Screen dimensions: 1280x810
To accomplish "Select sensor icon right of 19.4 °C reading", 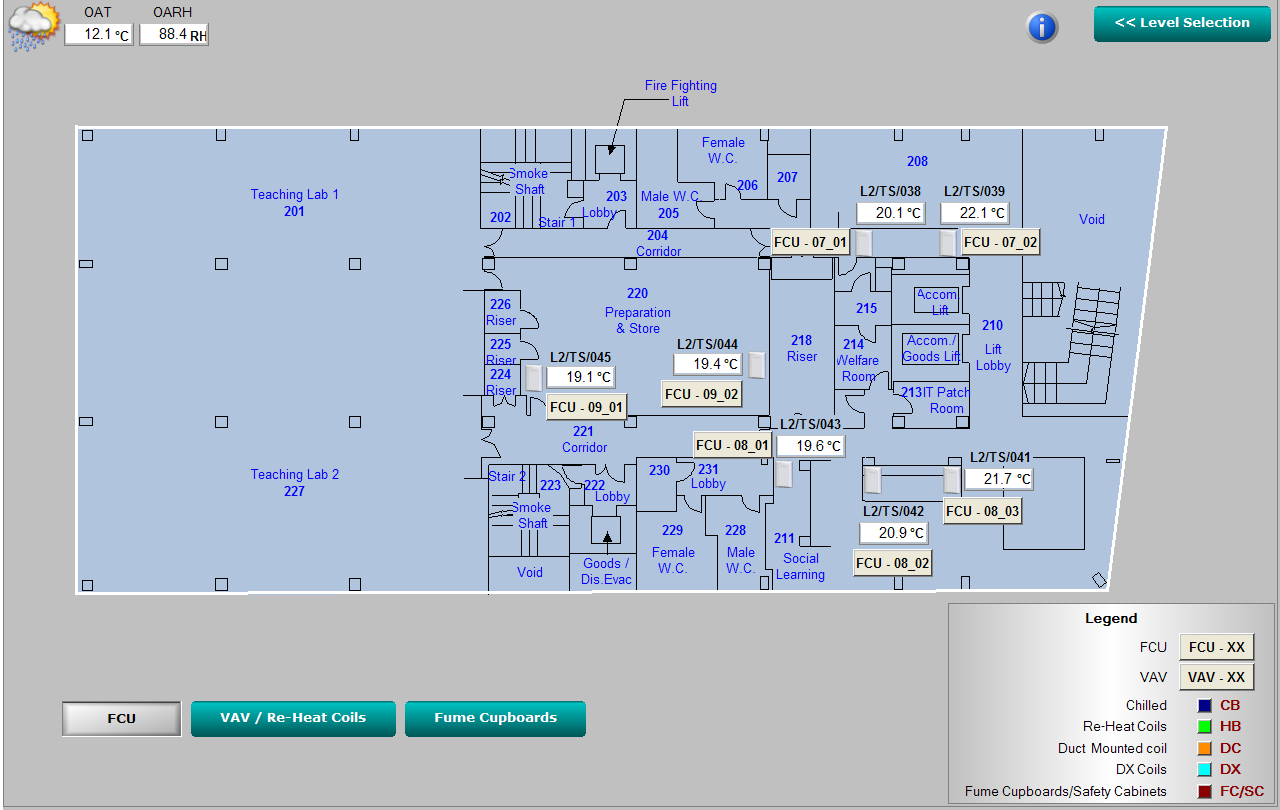I will tap(757, 365).
